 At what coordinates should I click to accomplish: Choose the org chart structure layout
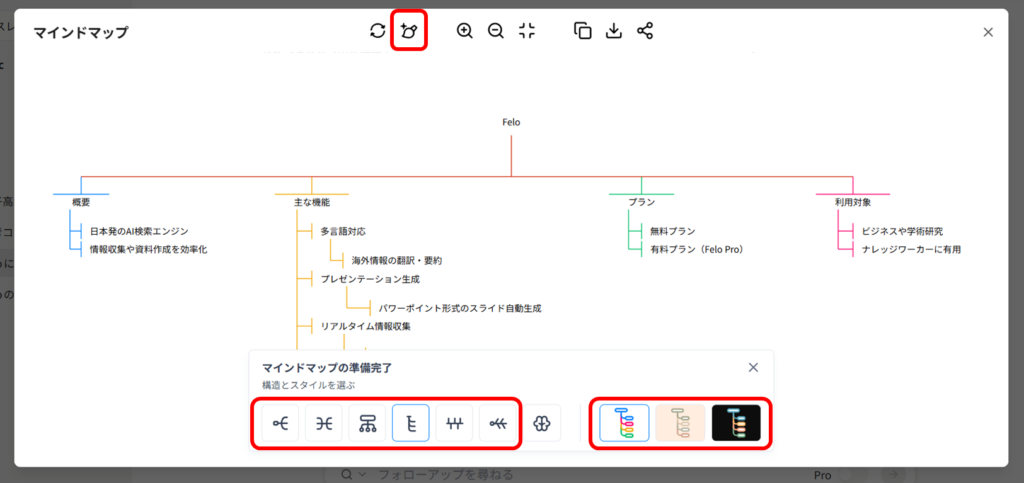[x=367, y=424]
